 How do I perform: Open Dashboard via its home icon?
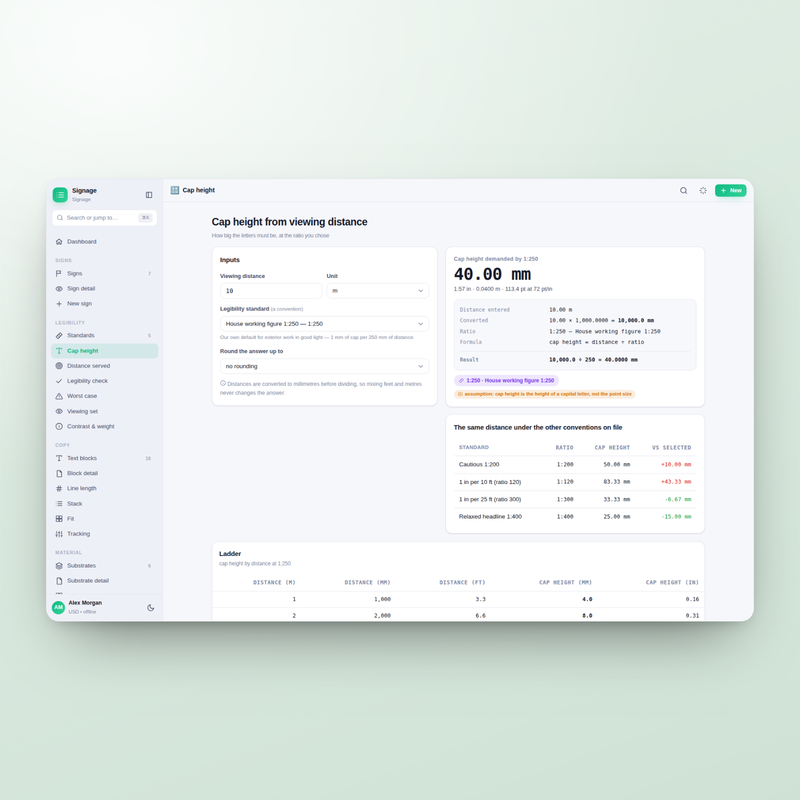pos(59,241)
